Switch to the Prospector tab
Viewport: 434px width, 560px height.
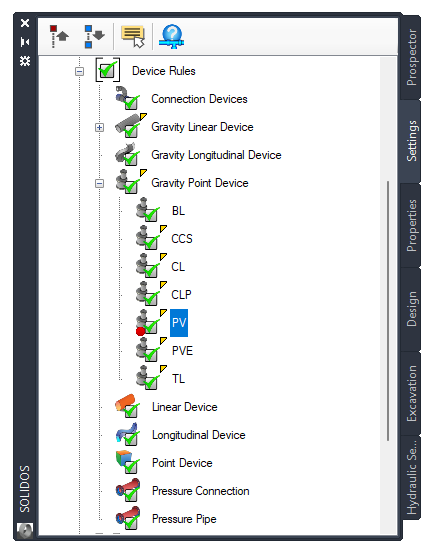[411, 57]
